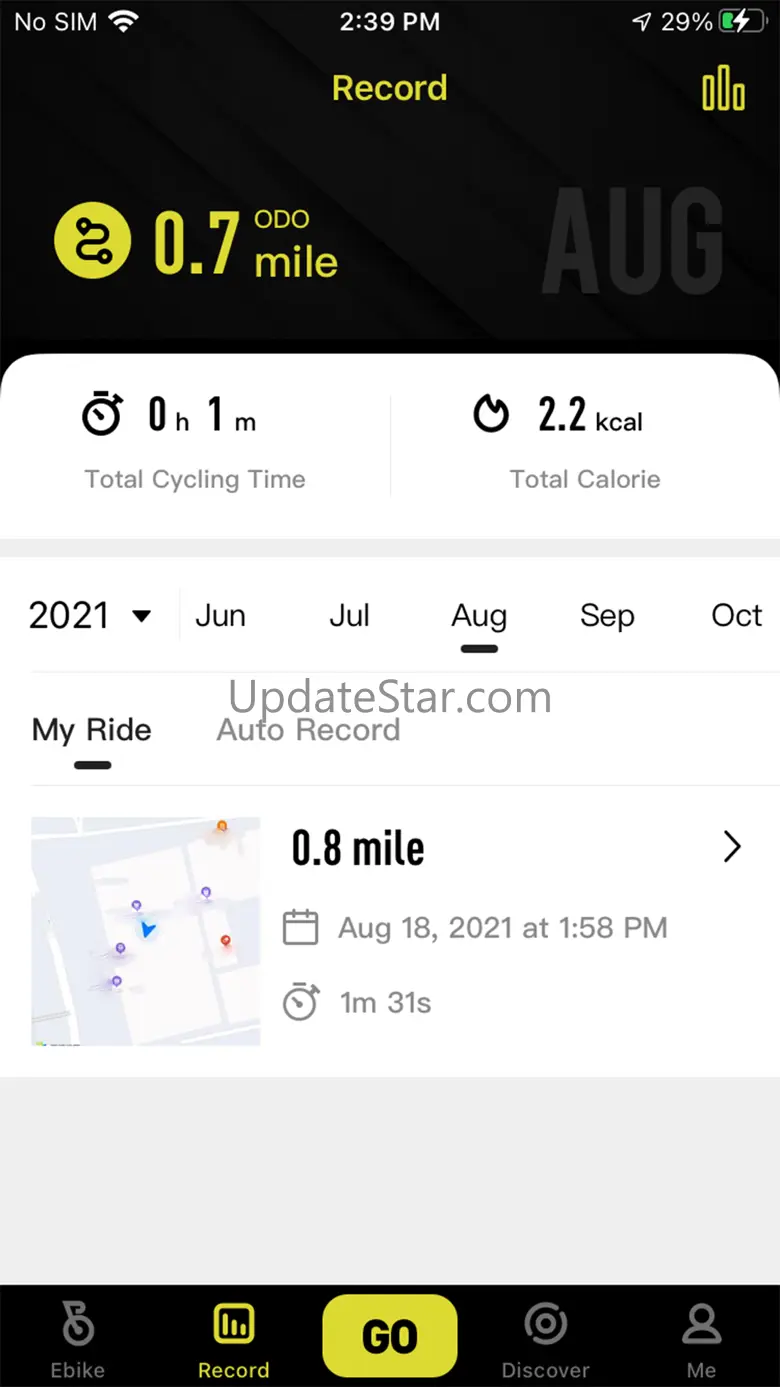Switch to the Auto Record tab

[308, 730]
